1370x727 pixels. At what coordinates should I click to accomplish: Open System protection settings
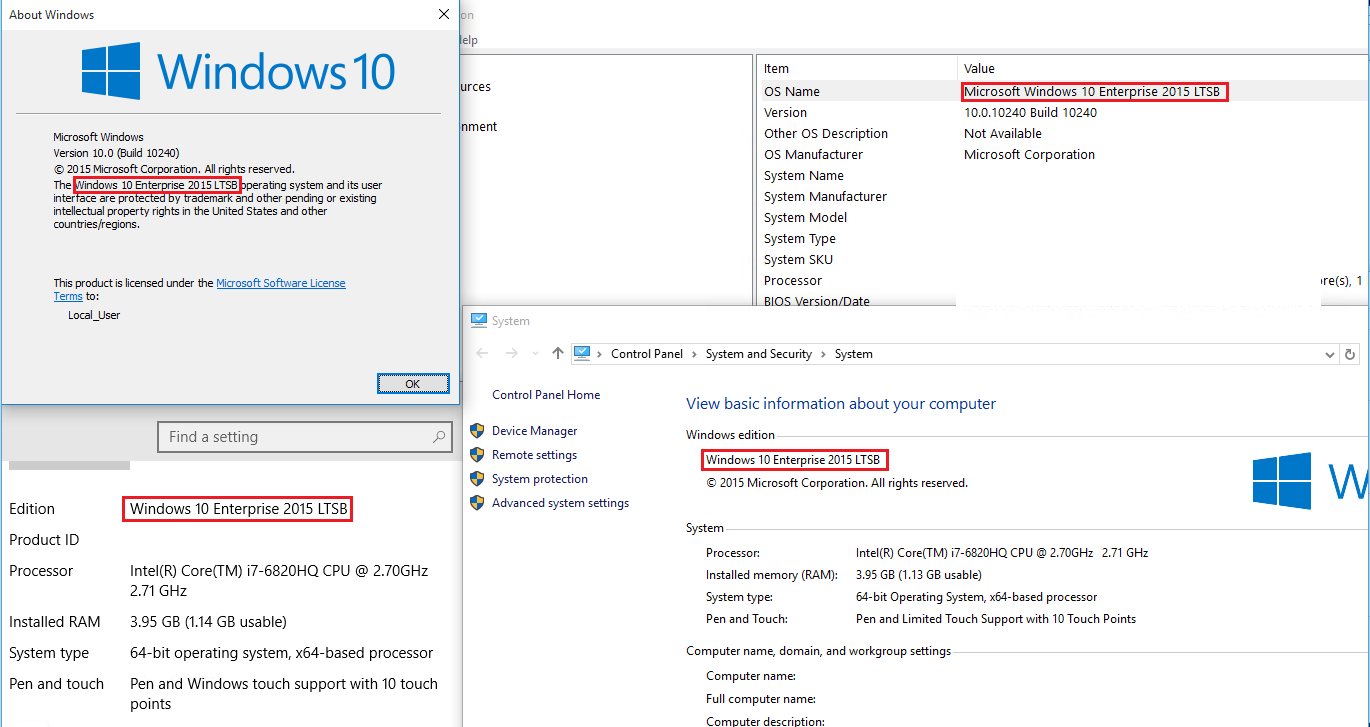click(x=540, y=478)
